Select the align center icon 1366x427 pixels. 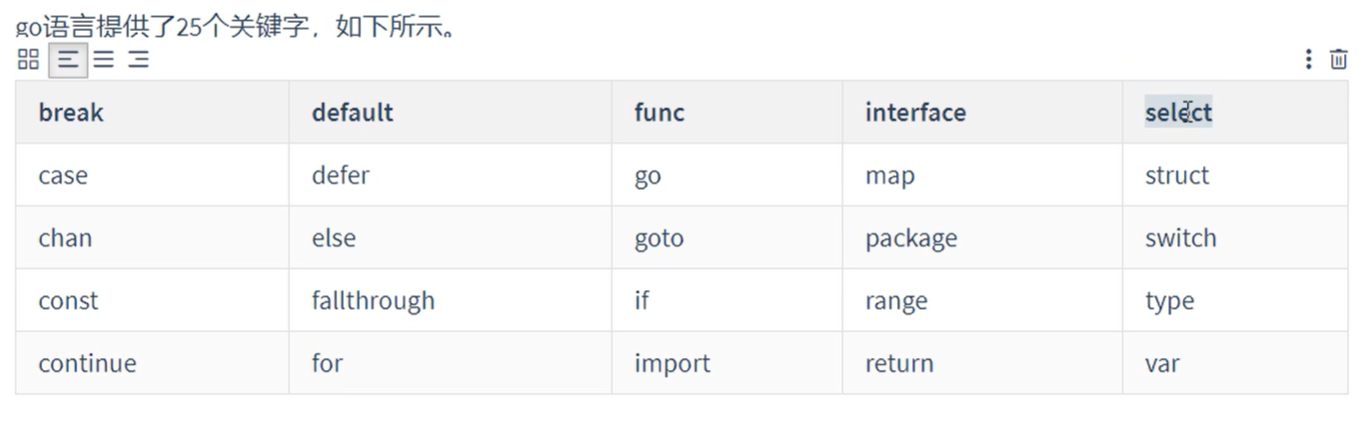(x=104, y=60)
